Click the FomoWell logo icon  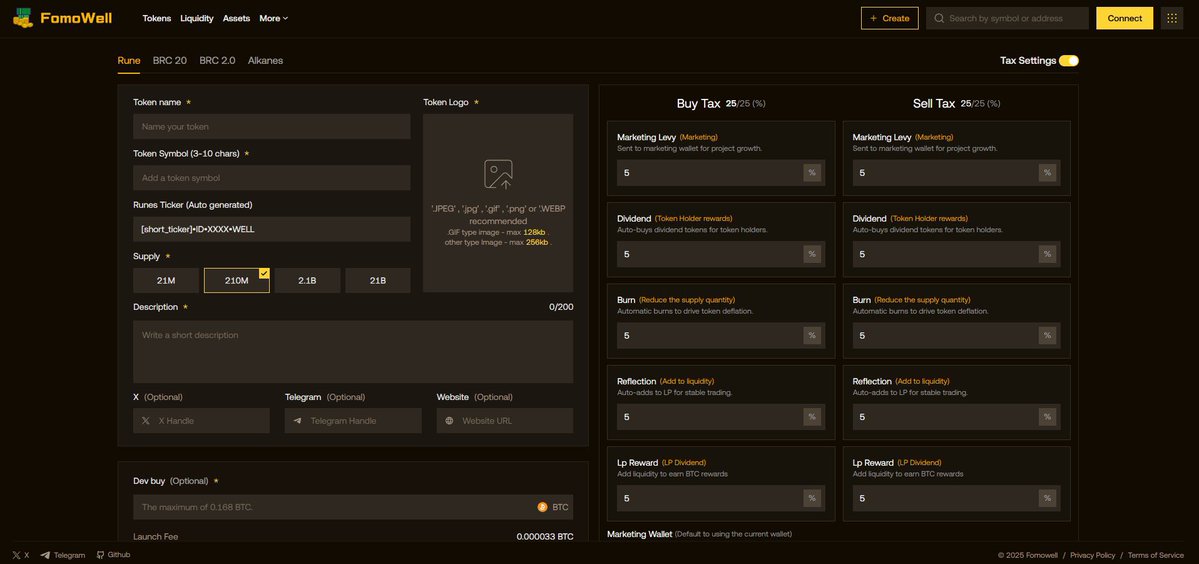pyautogui.click(x=23, y=18)
